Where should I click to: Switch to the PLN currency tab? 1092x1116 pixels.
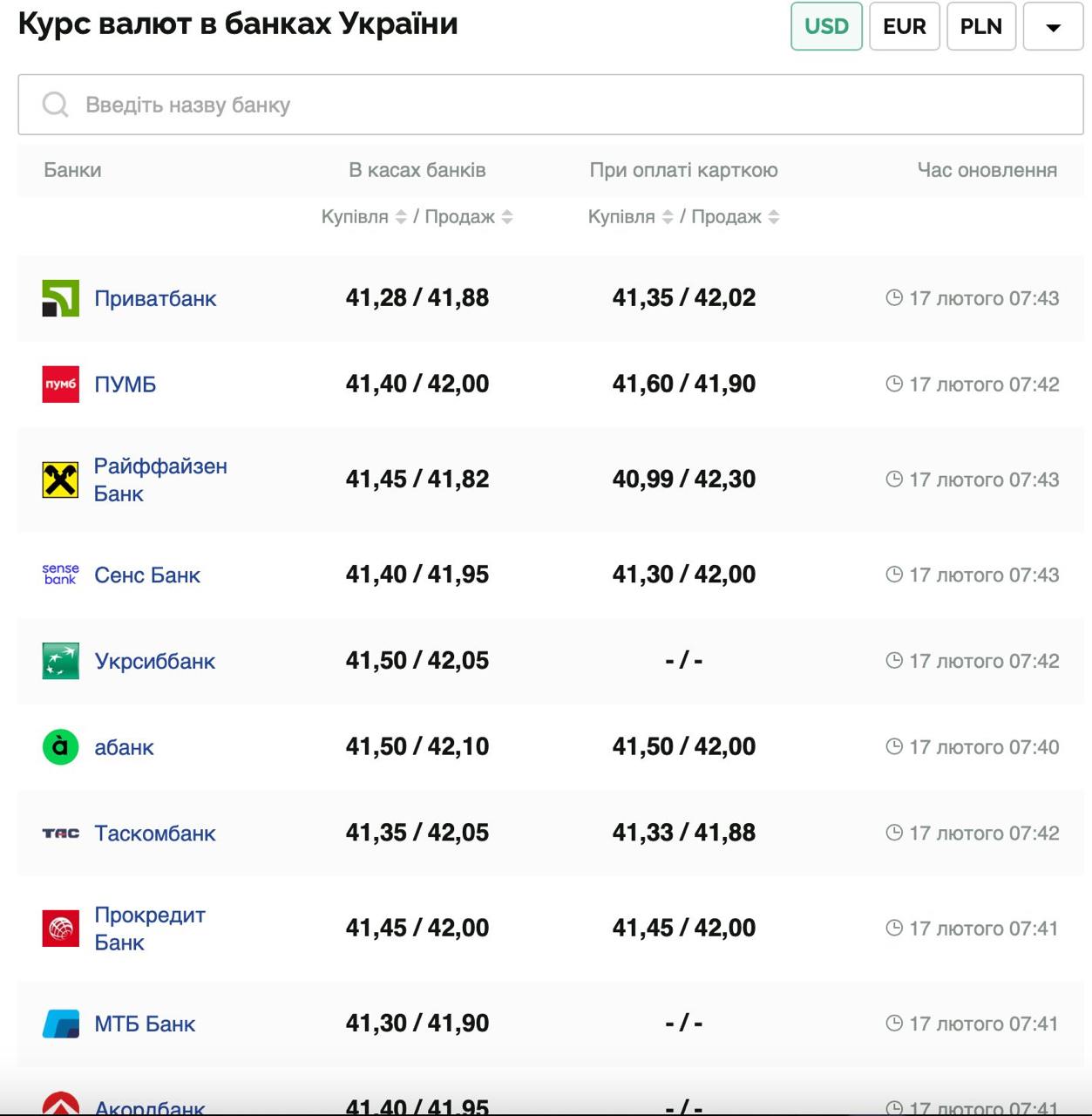point(980,27)
